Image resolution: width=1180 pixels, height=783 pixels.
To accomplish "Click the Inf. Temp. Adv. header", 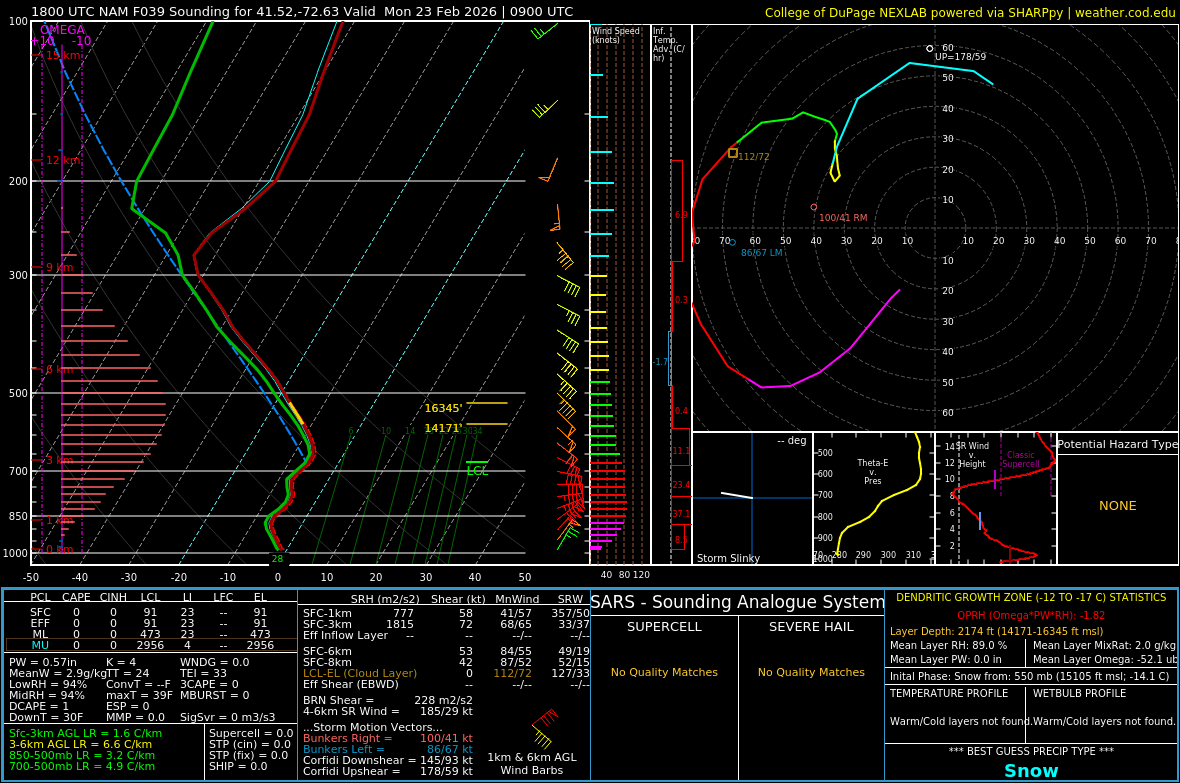I will (669, 44).
